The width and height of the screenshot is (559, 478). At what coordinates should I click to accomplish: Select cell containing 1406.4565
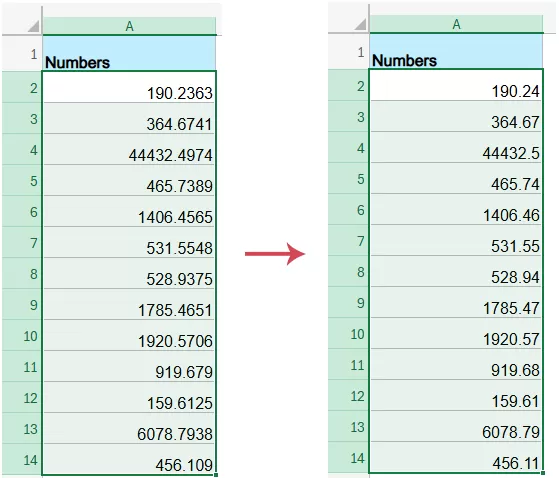click(x=129, y=211)
